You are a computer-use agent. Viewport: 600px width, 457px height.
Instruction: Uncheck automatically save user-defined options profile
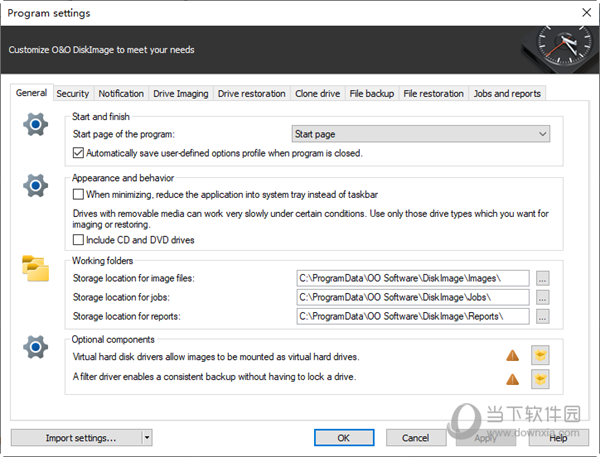[78, 153]
